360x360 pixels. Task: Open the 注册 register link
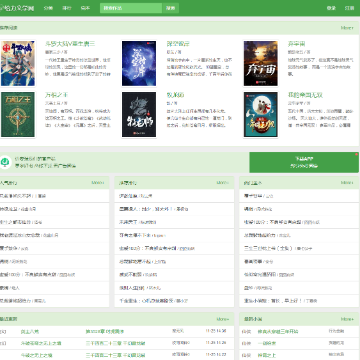tap(349, 8)
